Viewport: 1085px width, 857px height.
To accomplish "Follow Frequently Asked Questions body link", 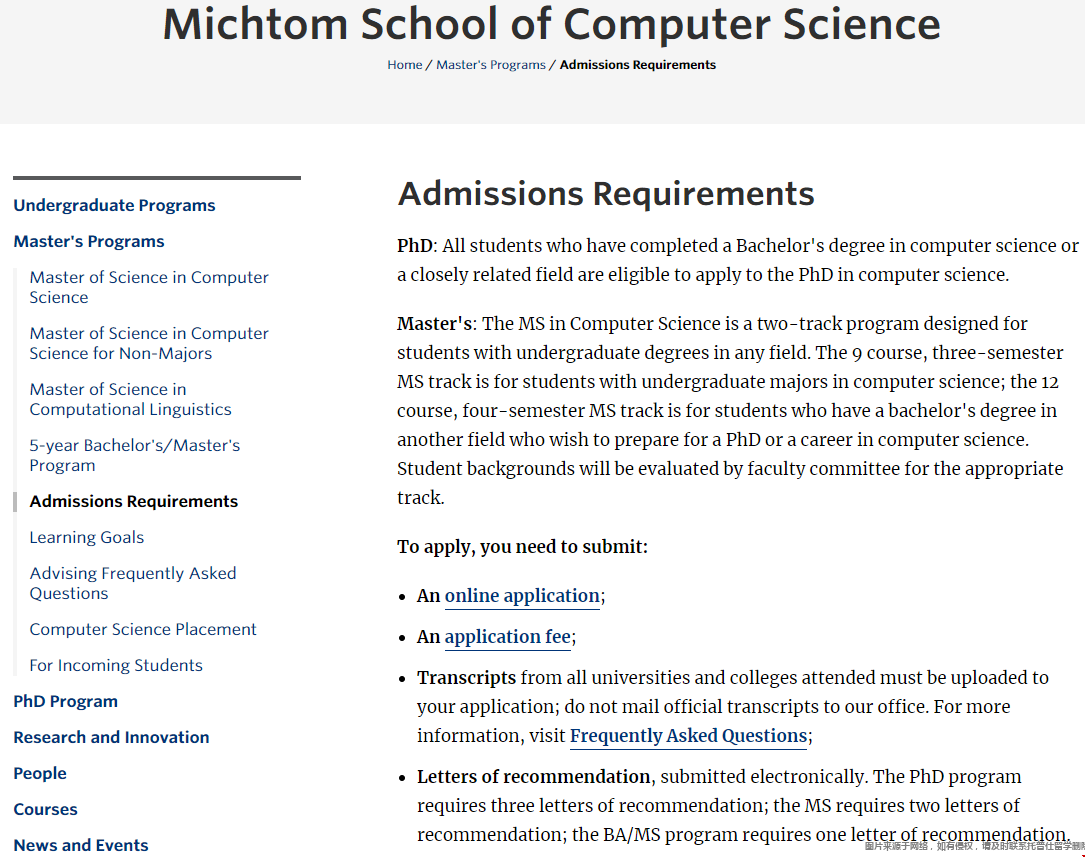I will [x=689, y=736].
